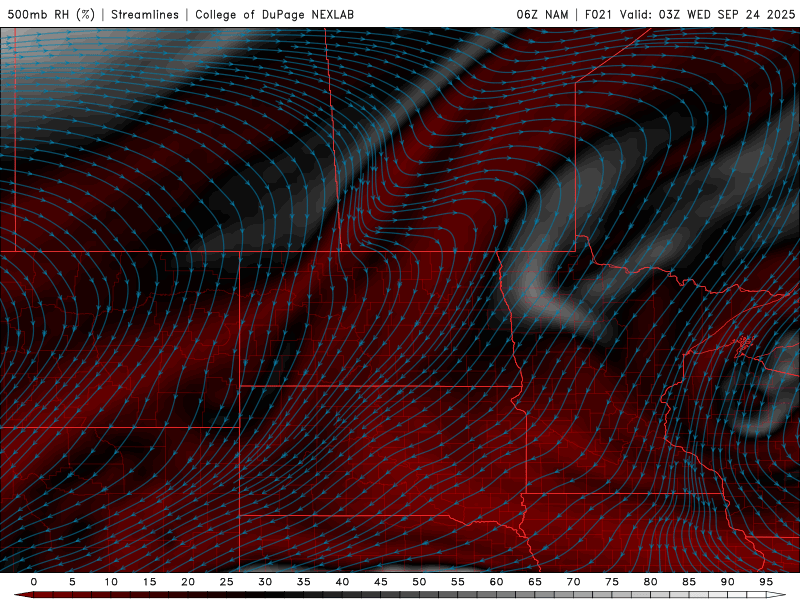
Task: Click the "85" label on color scale
Action: click(x=689, y=582)
